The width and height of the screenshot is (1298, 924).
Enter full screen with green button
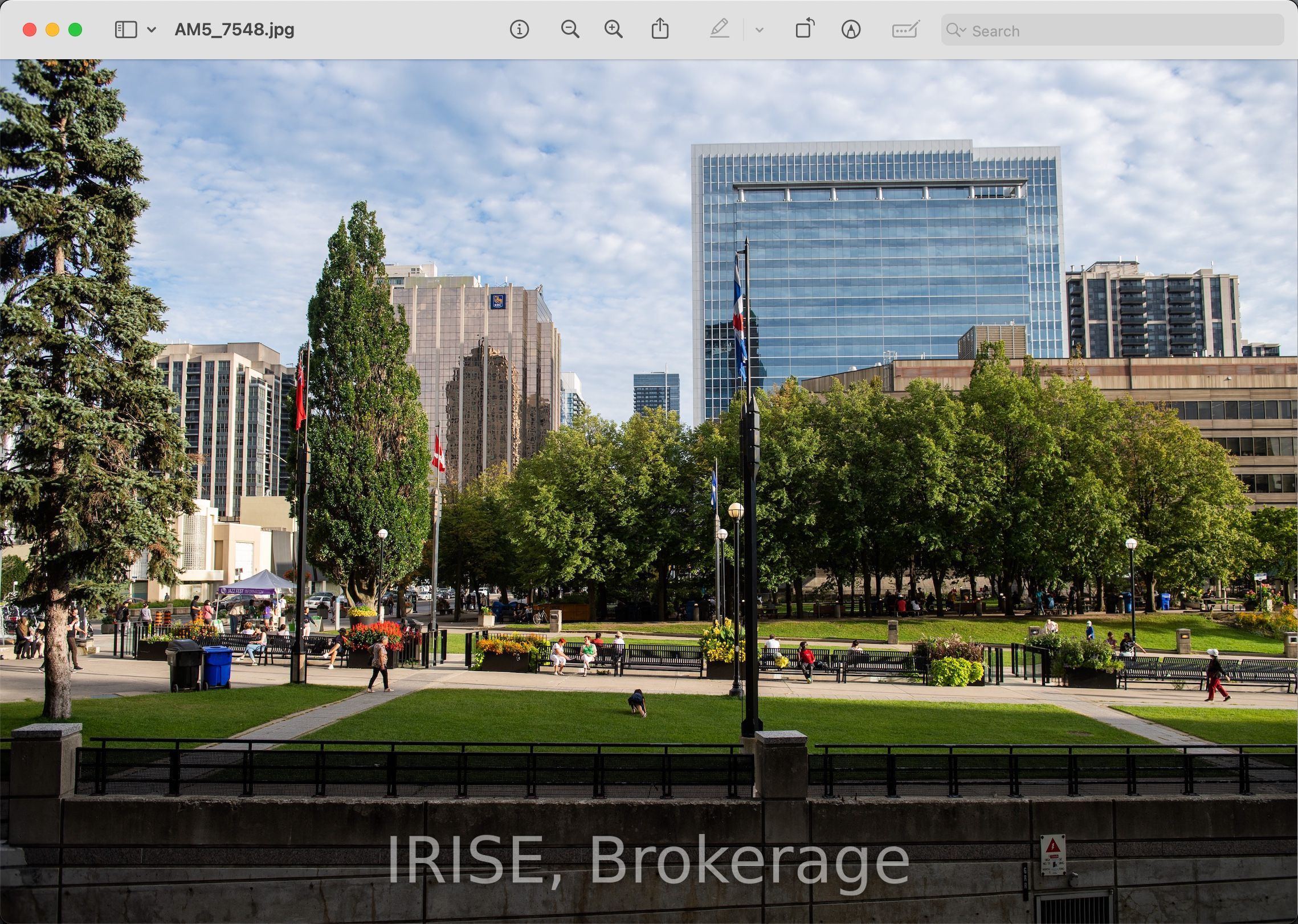(x=75, y=30)
